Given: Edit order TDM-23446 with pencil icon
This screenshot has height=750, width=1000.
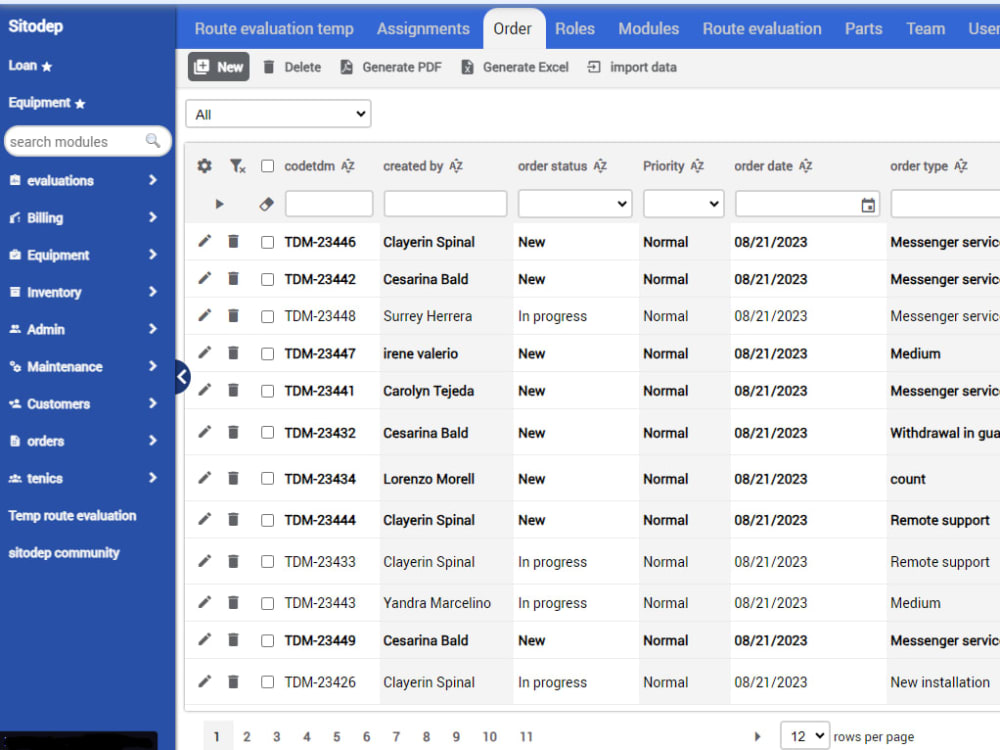Looking at the screenshot, I should [x=204, y=241].
